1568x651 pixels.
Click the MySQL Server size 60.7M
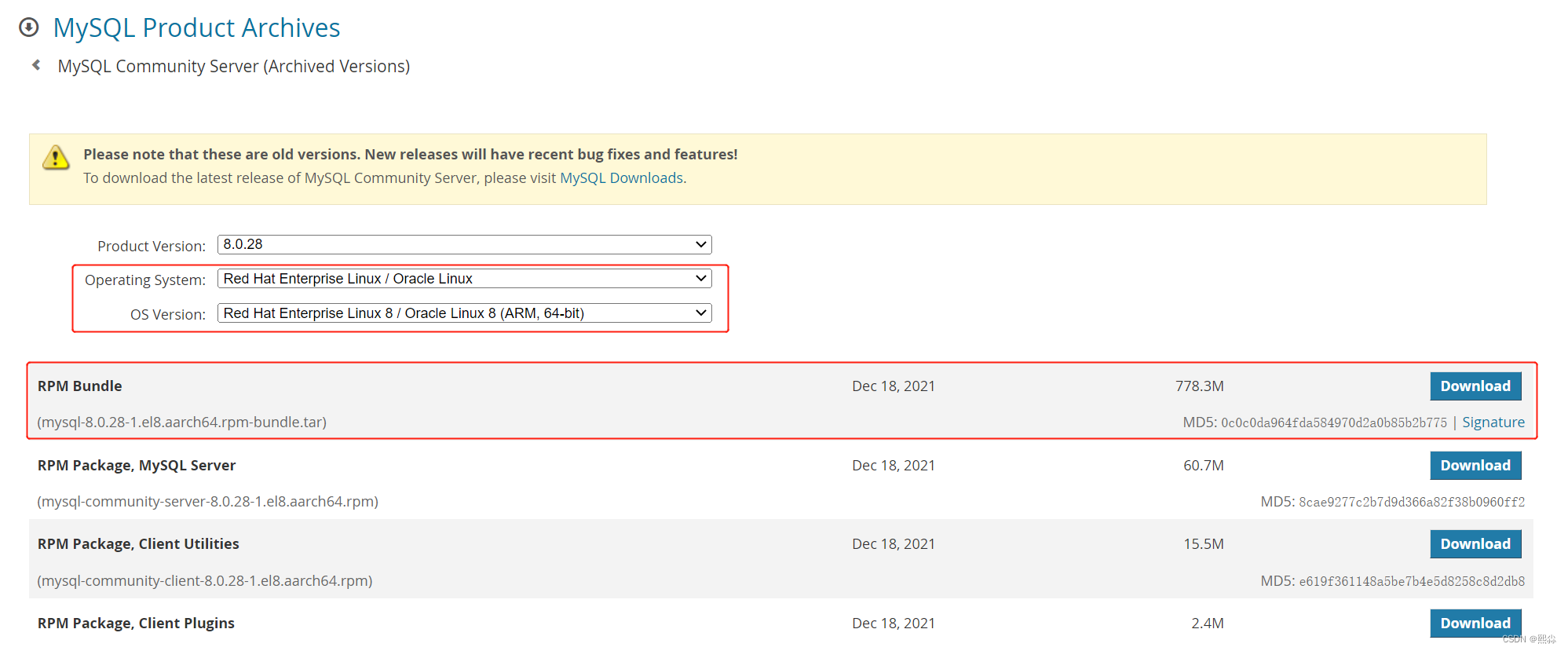coord(1204,466)
